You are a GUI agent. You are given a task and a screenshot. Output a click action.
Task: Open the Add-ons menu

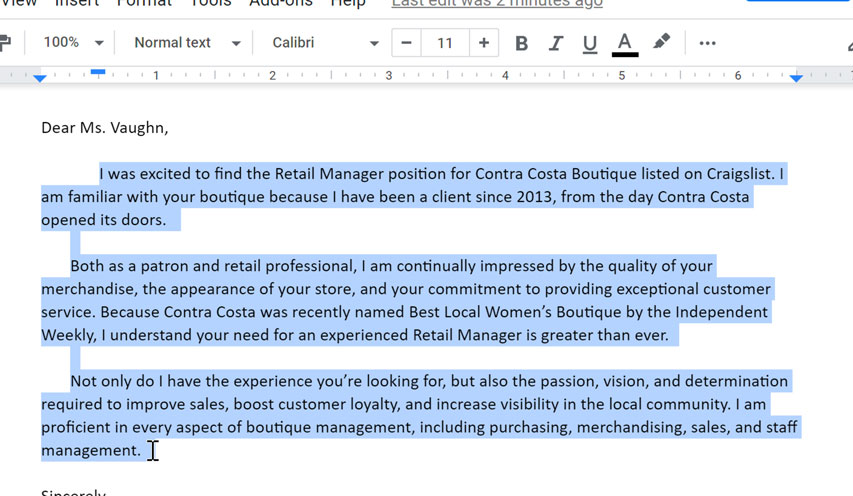[x=279, y=3]
